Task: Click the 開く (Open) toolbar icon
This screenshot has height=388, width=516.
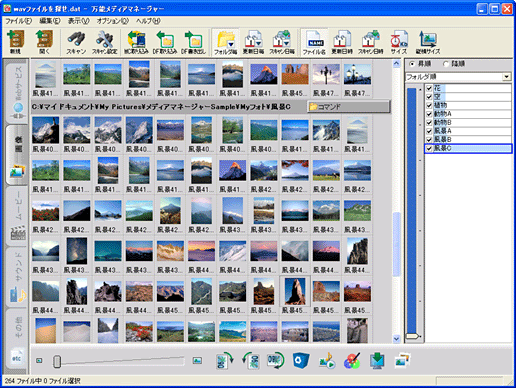Action: (x=44, y=42)
